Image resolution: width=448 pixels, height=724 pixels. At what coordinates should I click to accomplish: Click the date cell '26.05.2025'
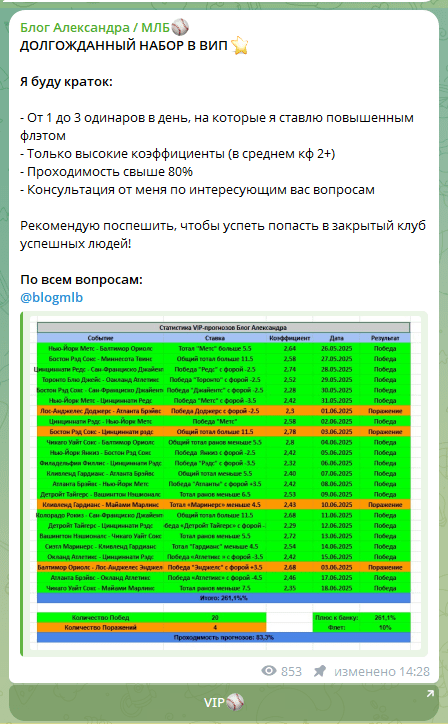coord(337,349)
